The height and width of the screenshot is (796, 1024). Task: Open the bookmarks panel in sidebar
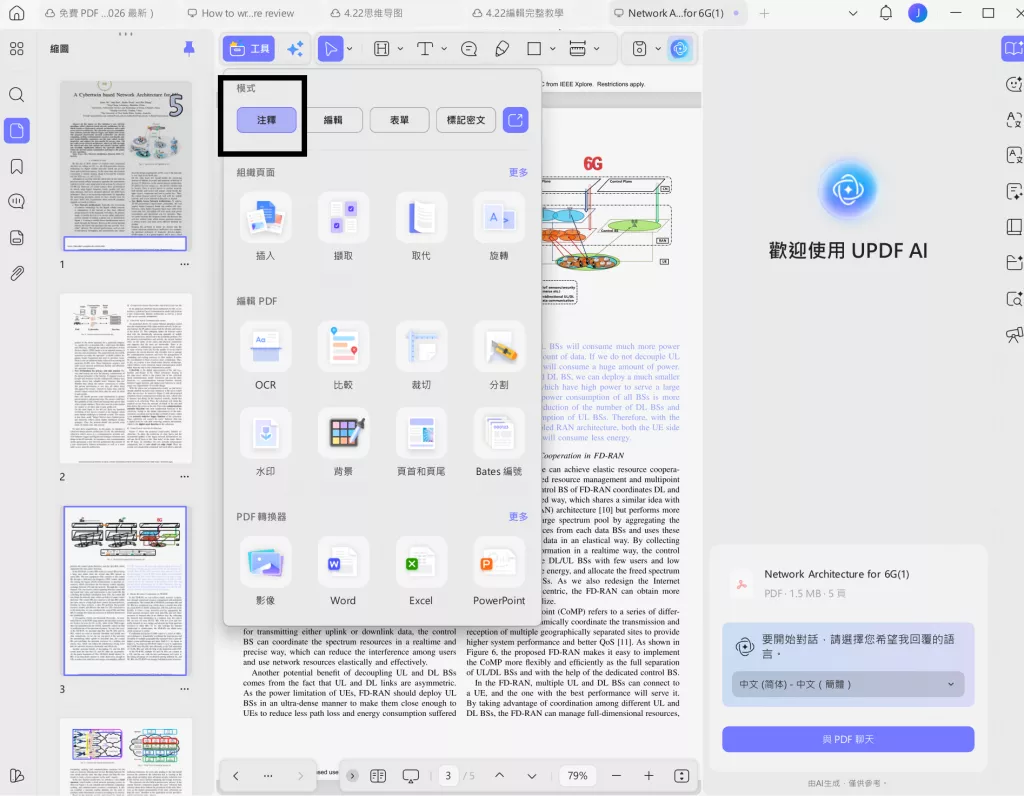click(17, 167)
